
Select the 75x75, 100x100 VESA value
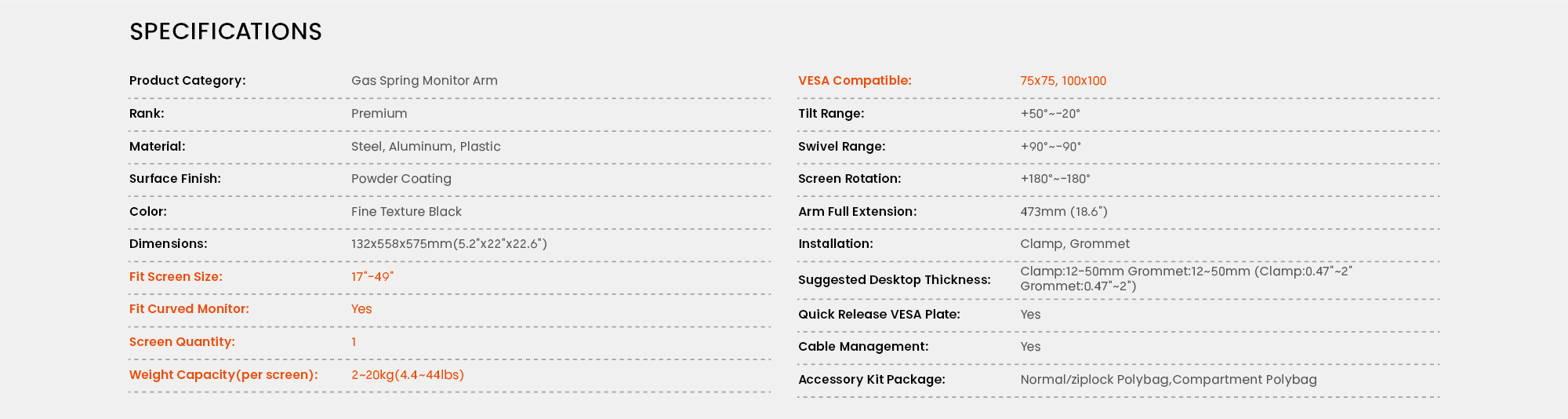[x=1063, y=81]
